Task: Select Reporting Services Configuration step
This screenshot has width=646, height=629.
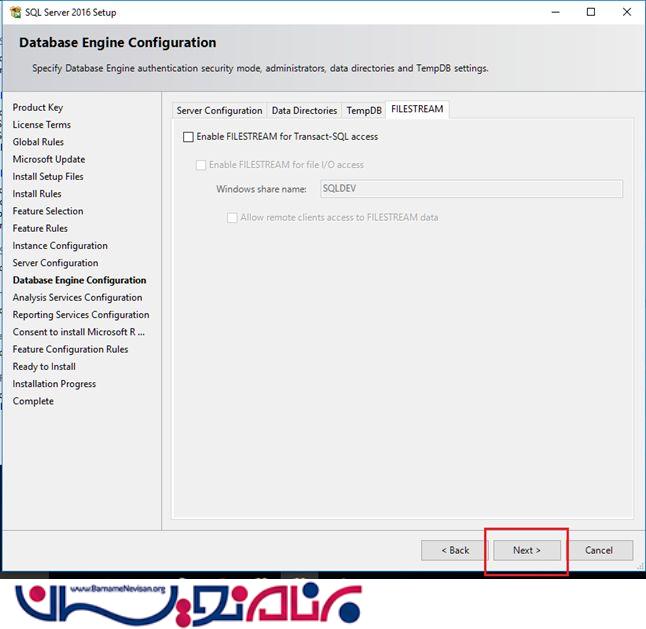Action: (x=80, y=315)
